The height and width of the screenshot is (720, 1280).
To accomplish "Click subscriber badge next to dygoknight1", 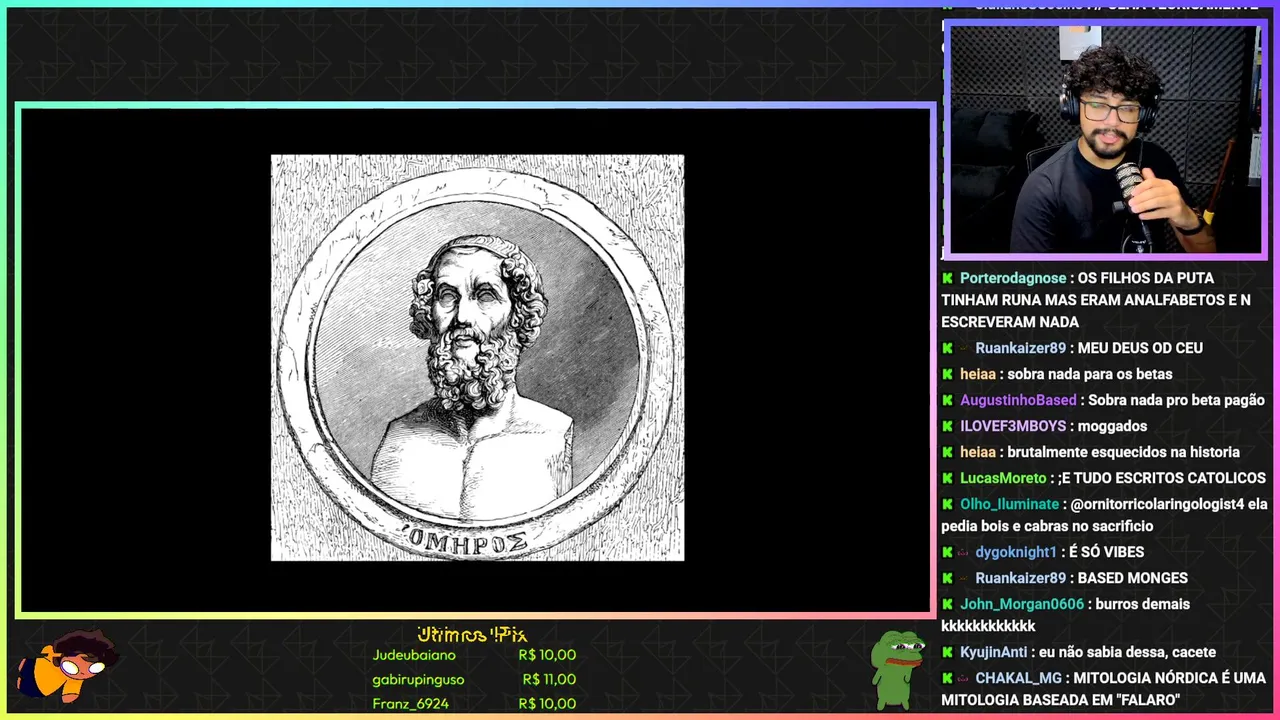I will [964, 552].
